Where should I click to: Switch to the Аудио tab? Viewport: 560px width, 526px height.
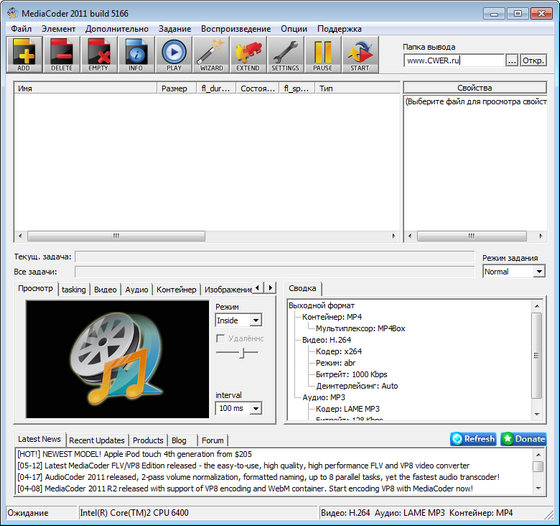pyautogui.click(x=136, y=290)
